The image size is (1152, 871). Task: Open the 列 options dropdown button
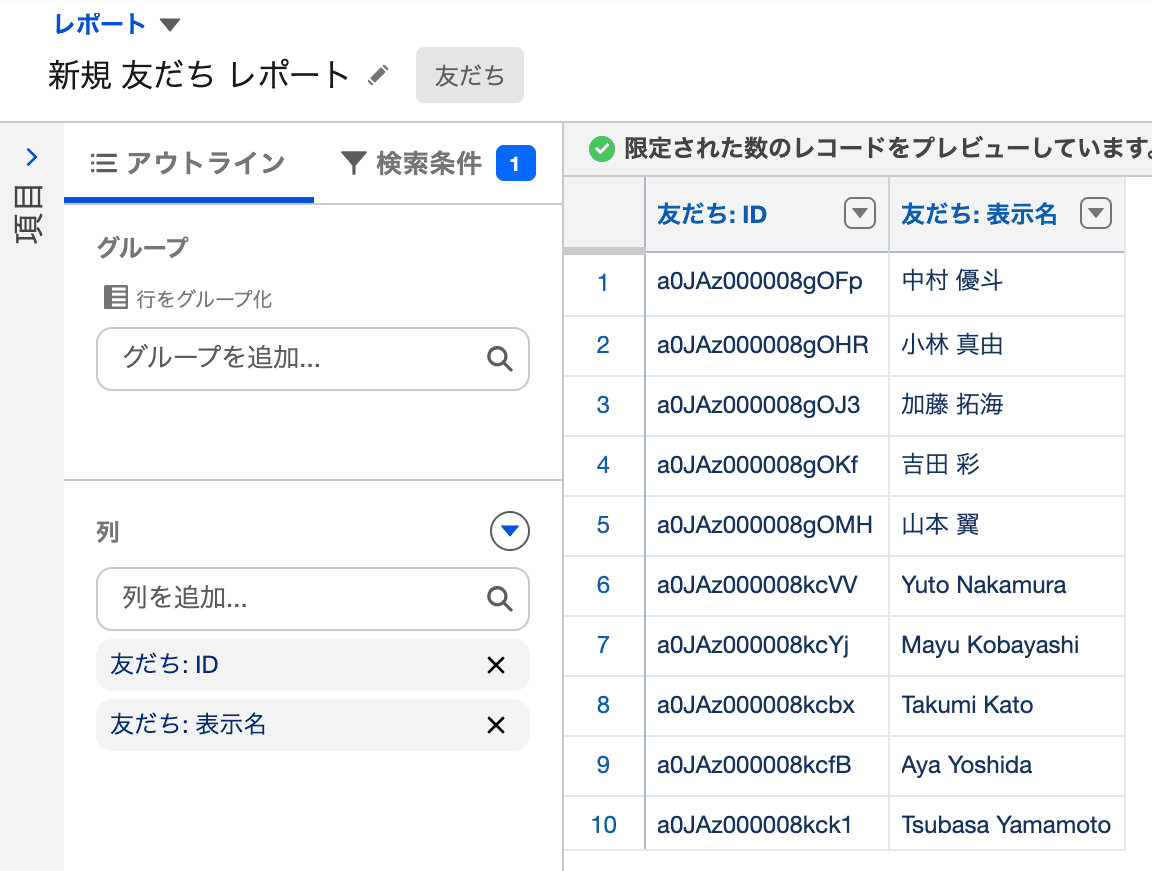(x=509, y=531)
